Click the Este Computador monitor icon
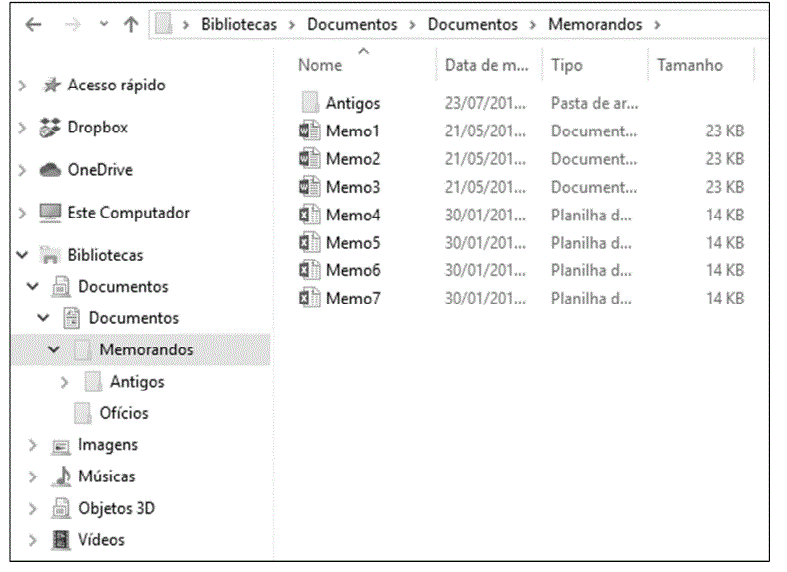 (x=50, y=213)
